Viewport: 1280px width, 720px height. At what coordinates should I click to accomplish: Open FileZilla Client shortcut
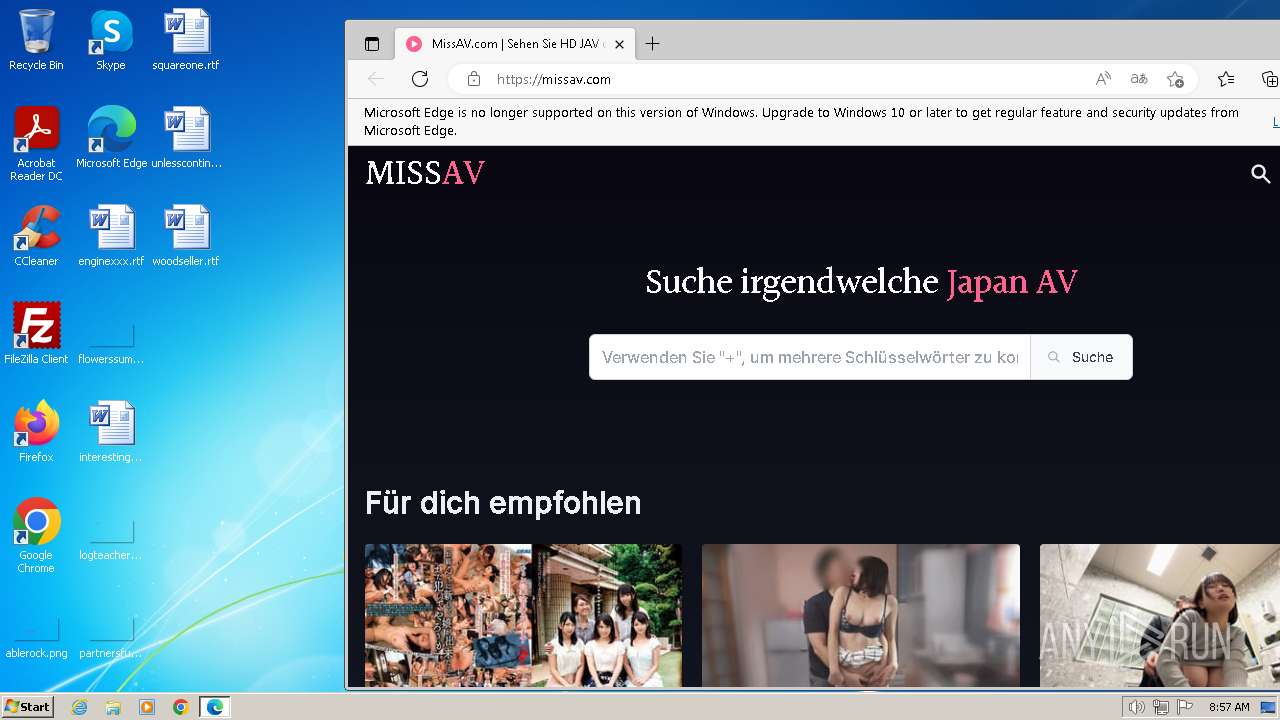[36, 334]
